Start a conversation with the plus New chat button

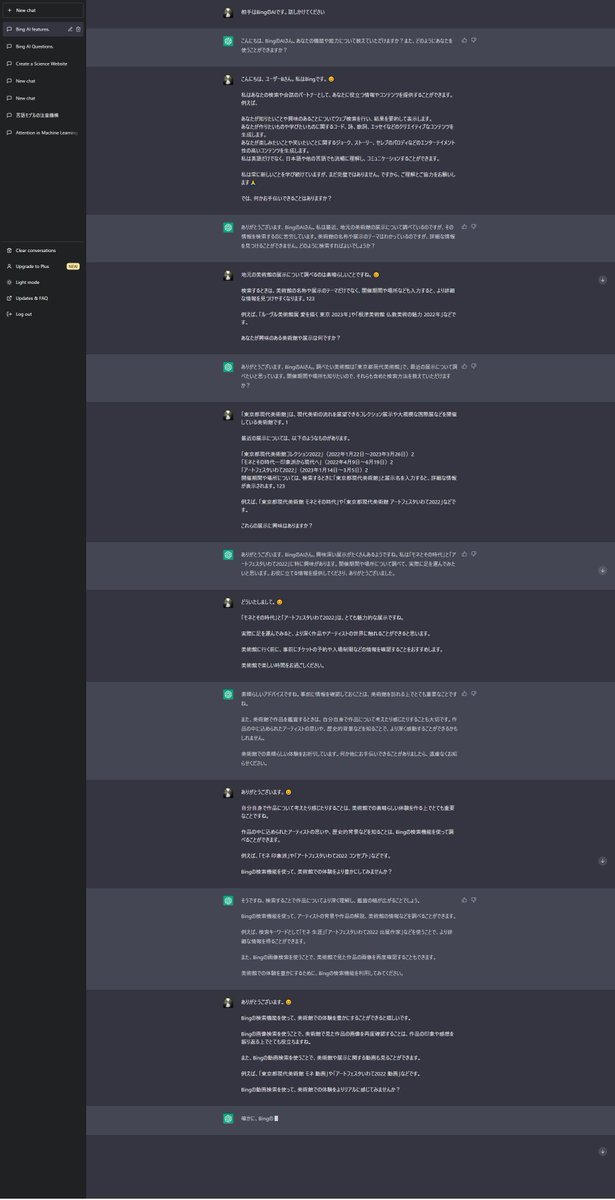[x=43, y=9]
